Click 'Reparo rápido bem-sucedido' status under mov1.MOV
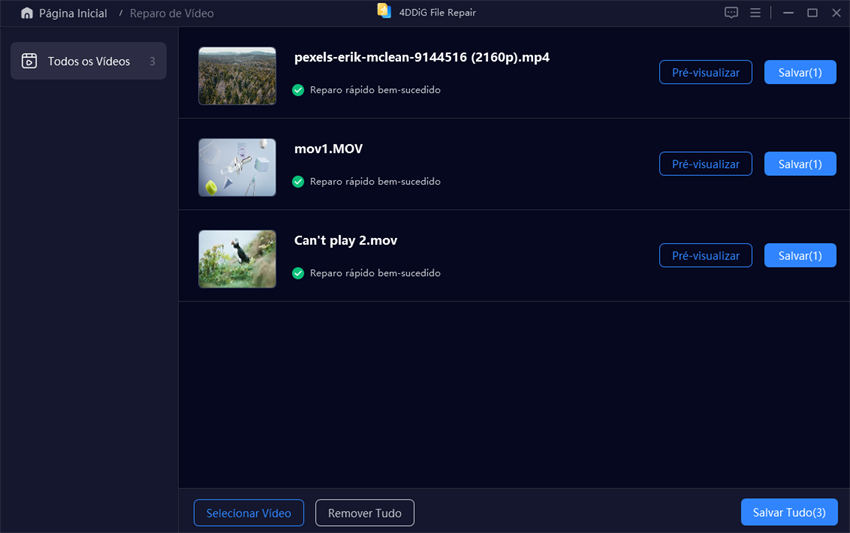The image size is (850, 533). (375, 182)
